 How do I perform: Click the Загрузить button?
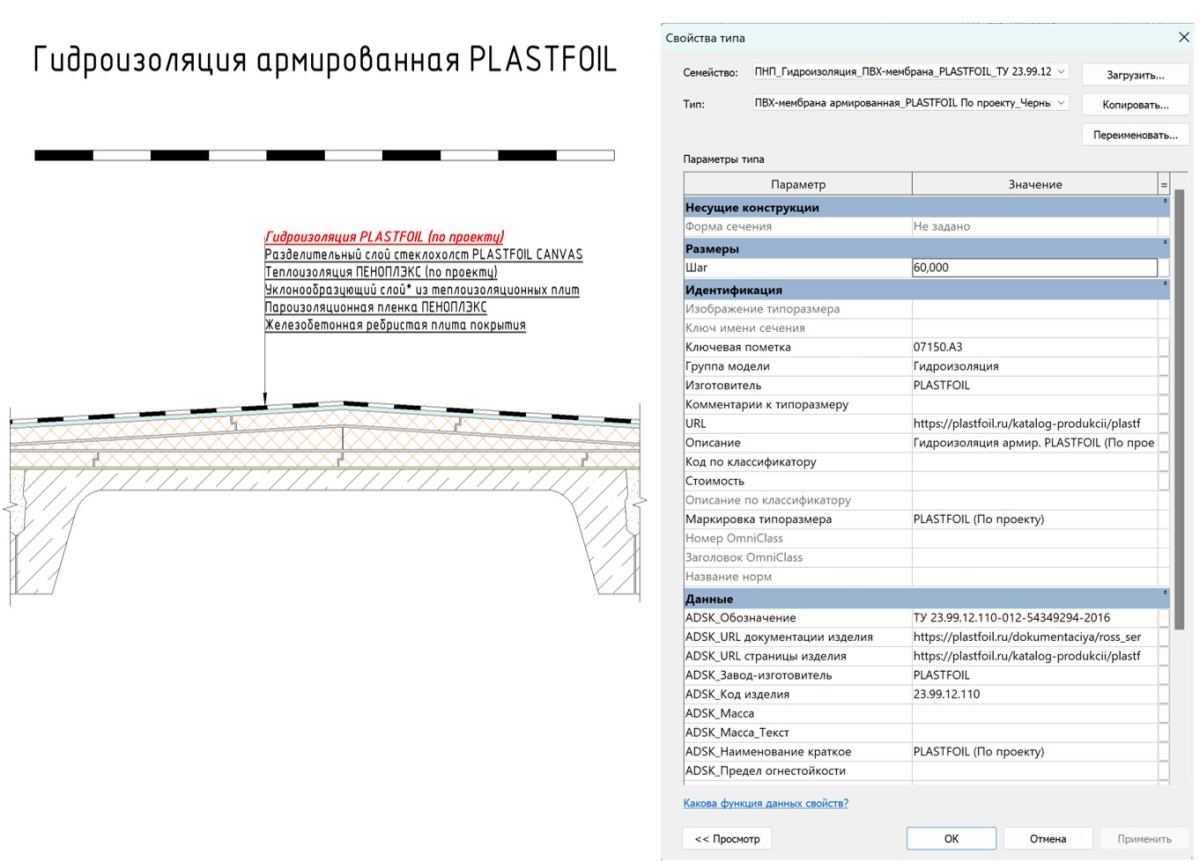pyautogui.click(x=1135, y=75)
